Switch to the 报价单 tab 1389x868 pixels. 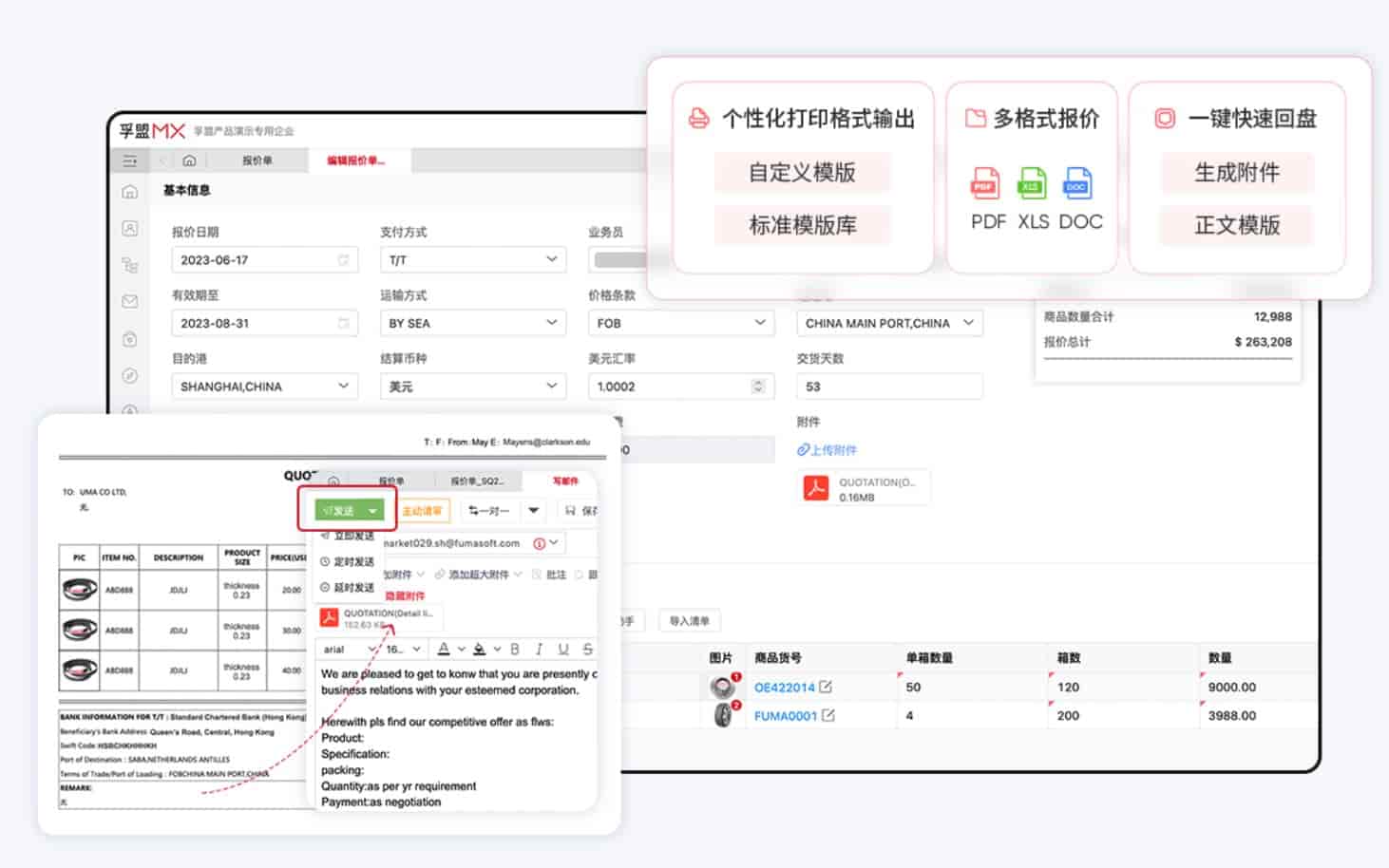(257, 160)
